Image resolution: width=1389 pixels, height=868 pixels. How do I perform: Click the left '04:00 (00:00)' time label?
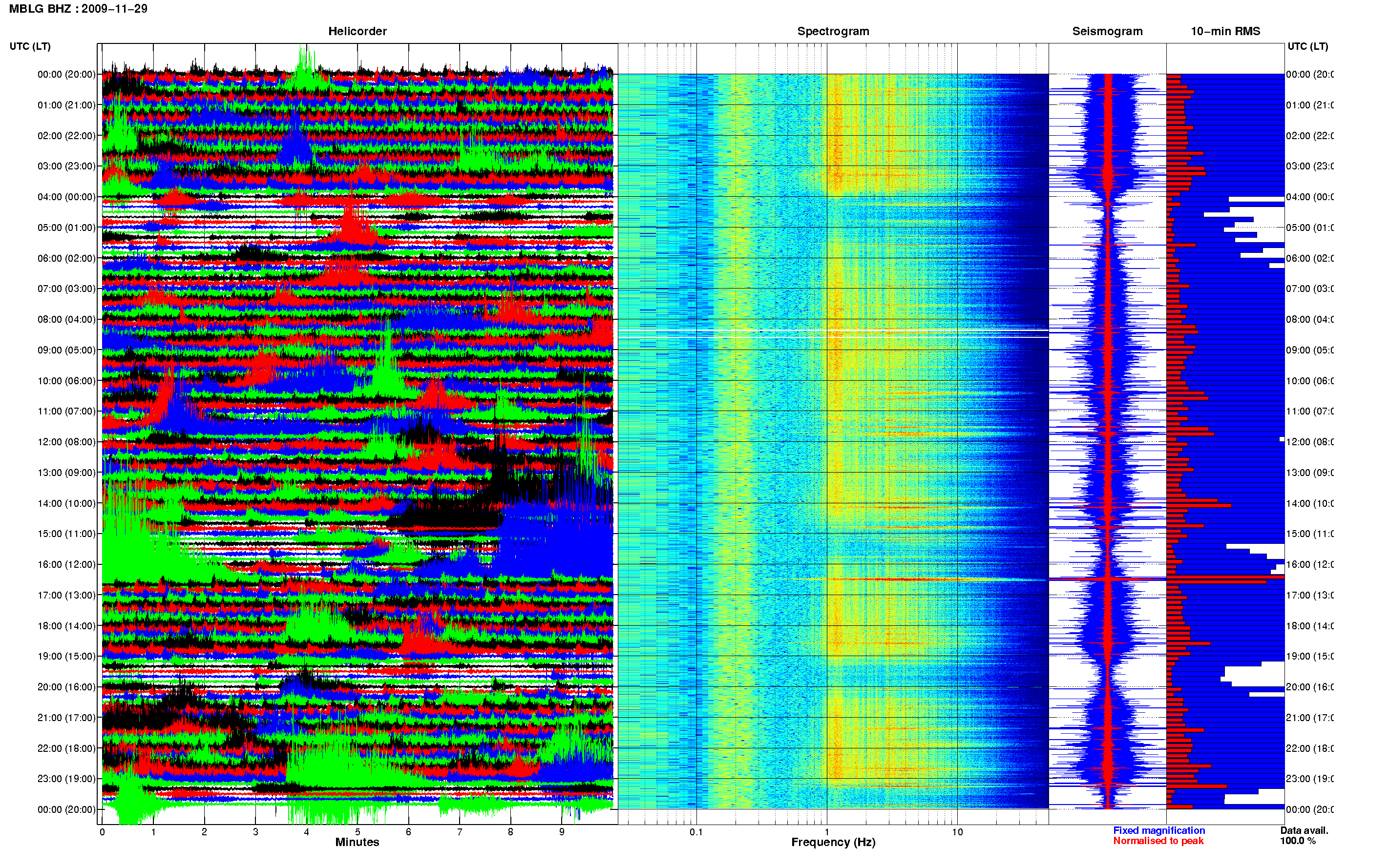tap(66, 197)
